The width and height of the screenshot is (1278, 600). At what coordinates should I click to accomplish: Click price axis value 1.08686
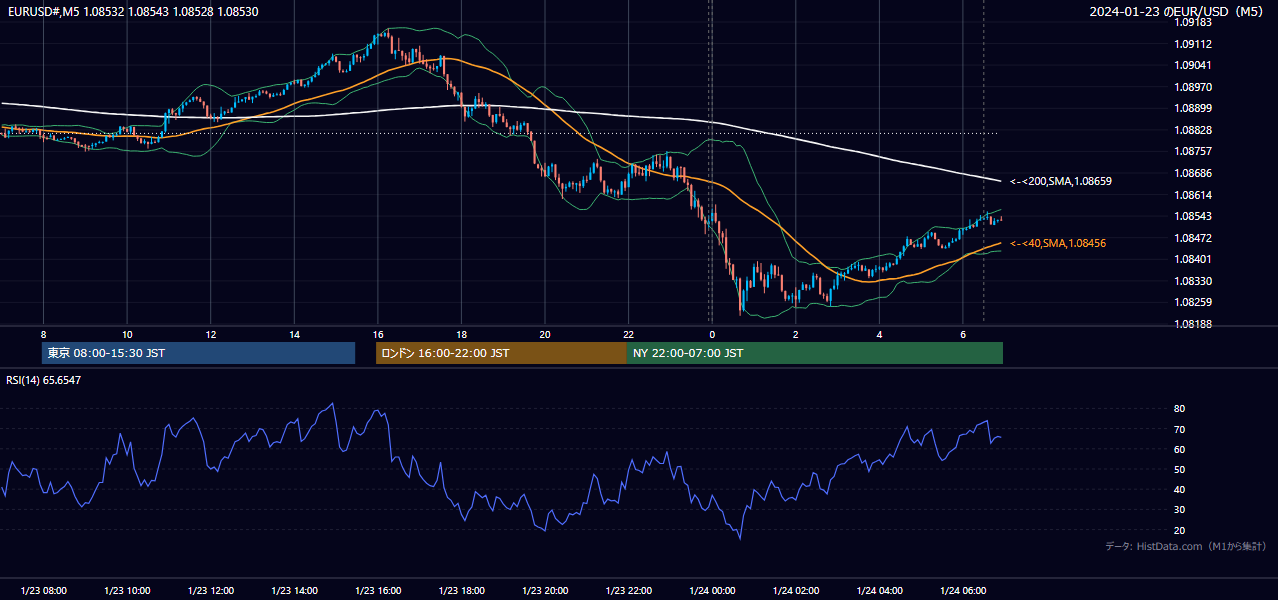(x=1193, y=173)
